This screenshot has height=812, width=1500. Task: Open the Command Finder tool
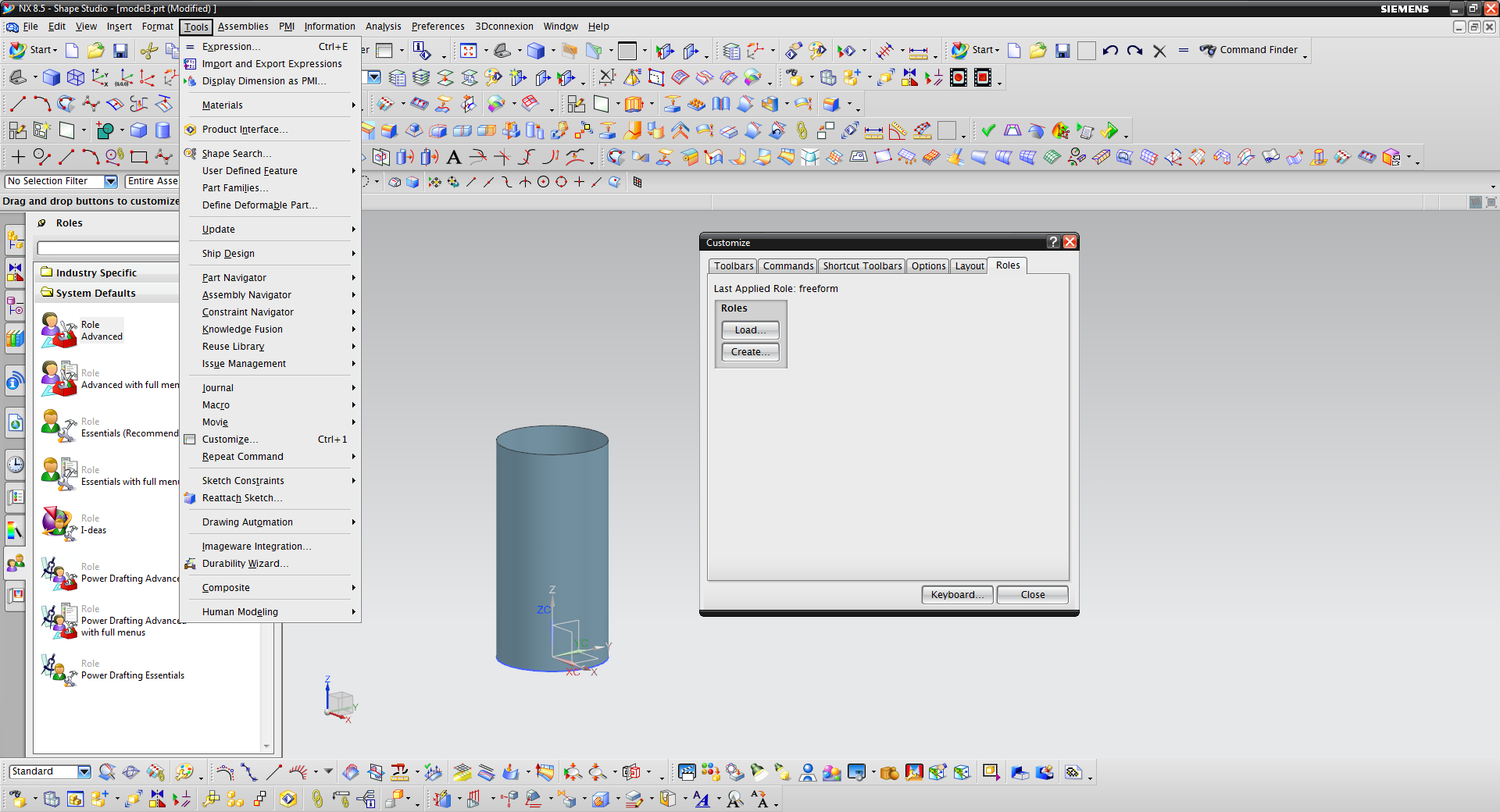click(1249, 50)
